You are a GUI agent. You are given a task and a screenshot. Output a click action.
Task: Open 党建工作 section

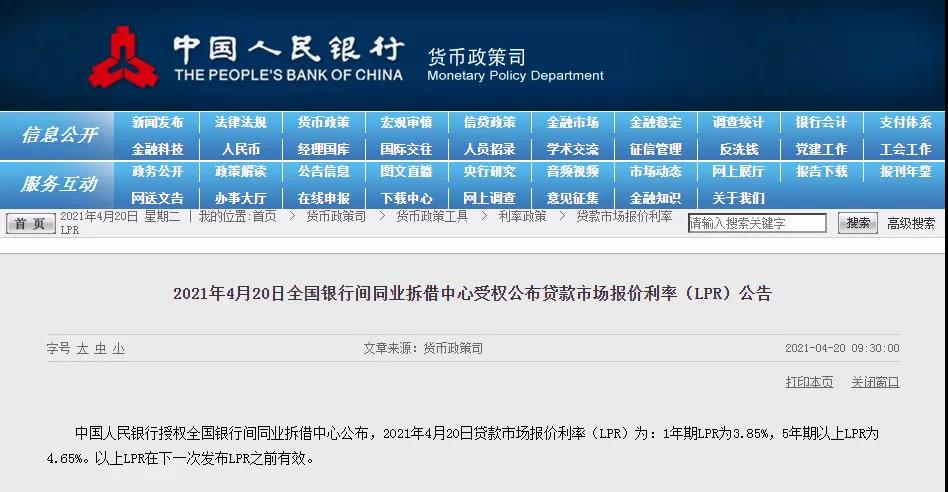tap(822, 149)
